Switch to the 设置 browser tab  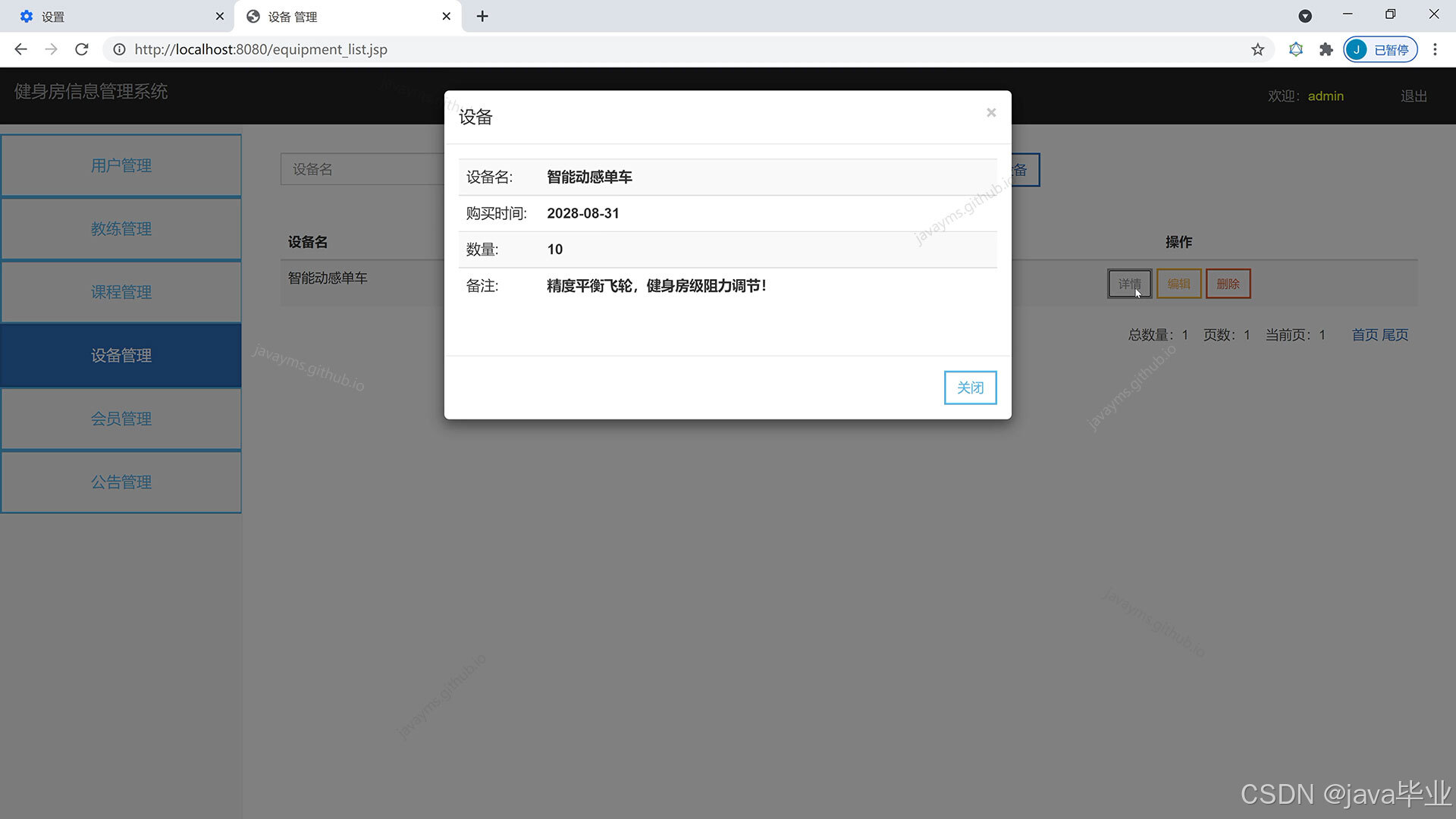[x=118, y=16]
